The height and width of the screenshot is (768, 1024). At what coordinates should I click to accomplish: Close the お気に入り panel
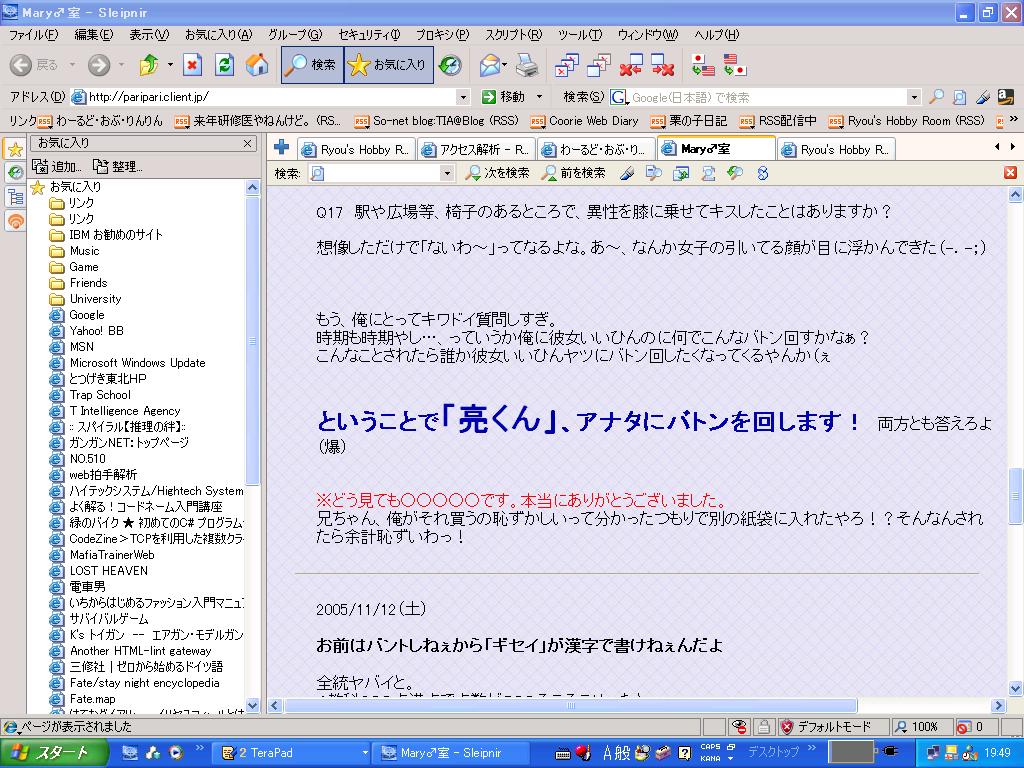click(x=248, y=143)
